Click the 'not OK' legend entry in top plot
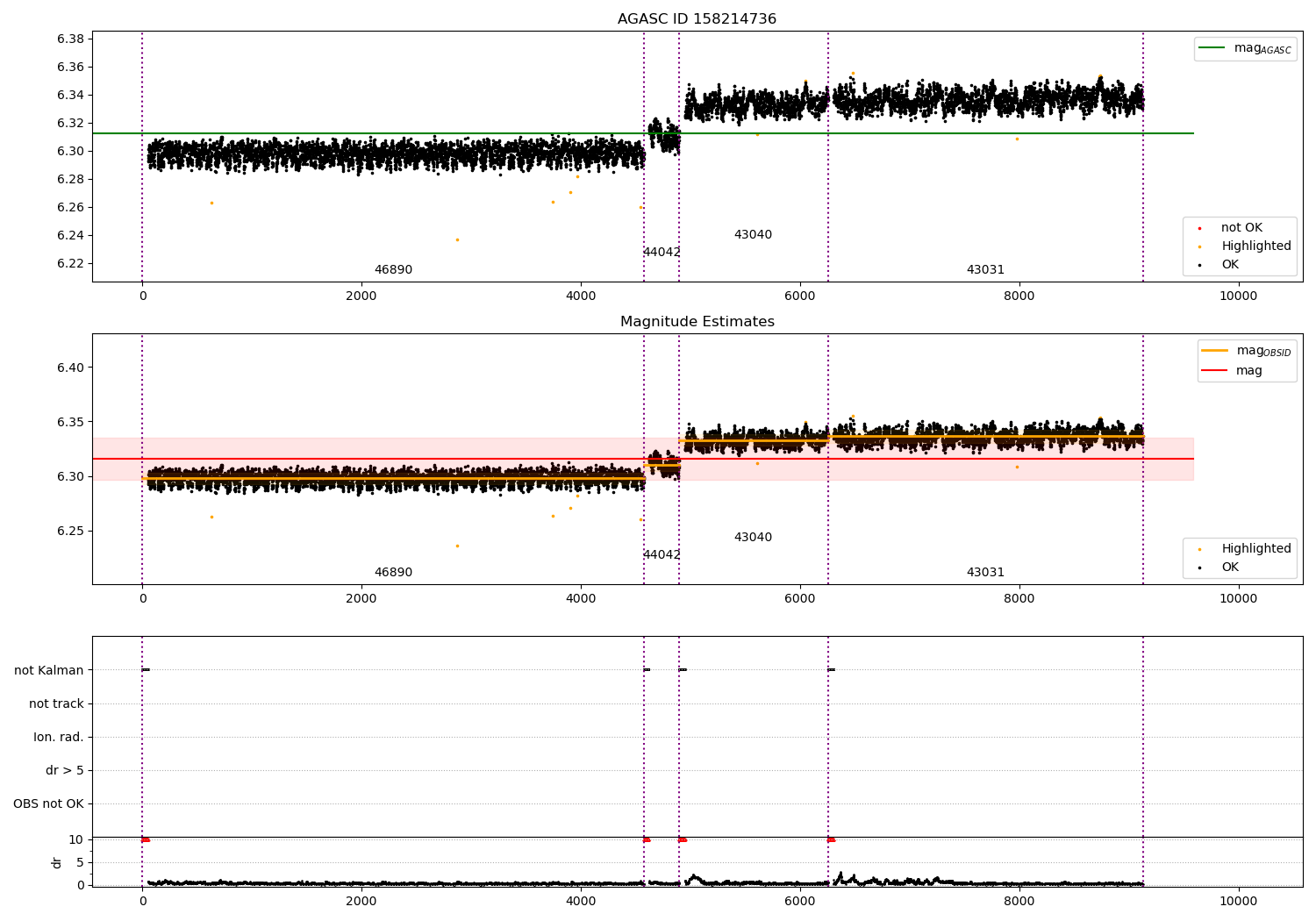1316x921 pixels. coord(1241,228)
